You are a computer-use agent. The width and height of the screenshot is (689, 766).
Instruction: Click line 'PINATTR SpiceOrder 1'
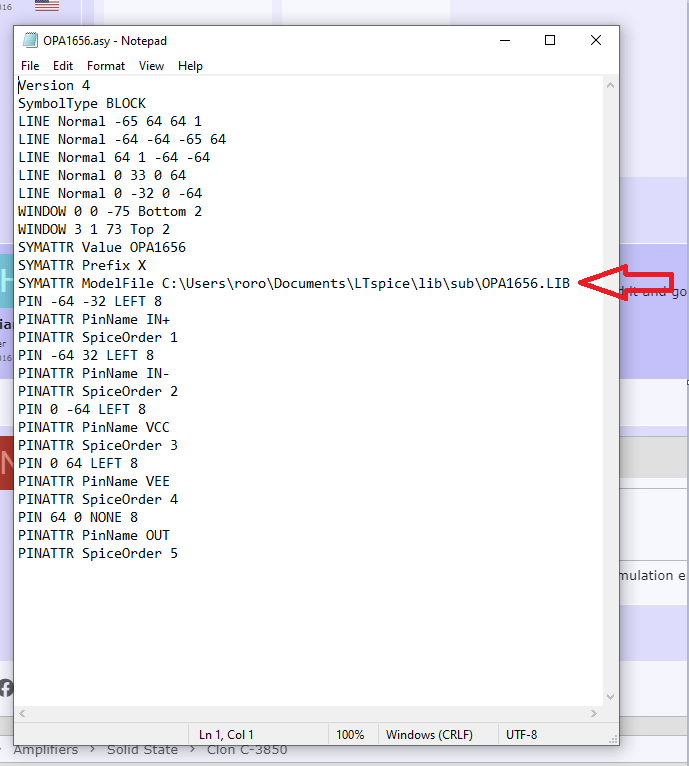(x=98, y=338)
